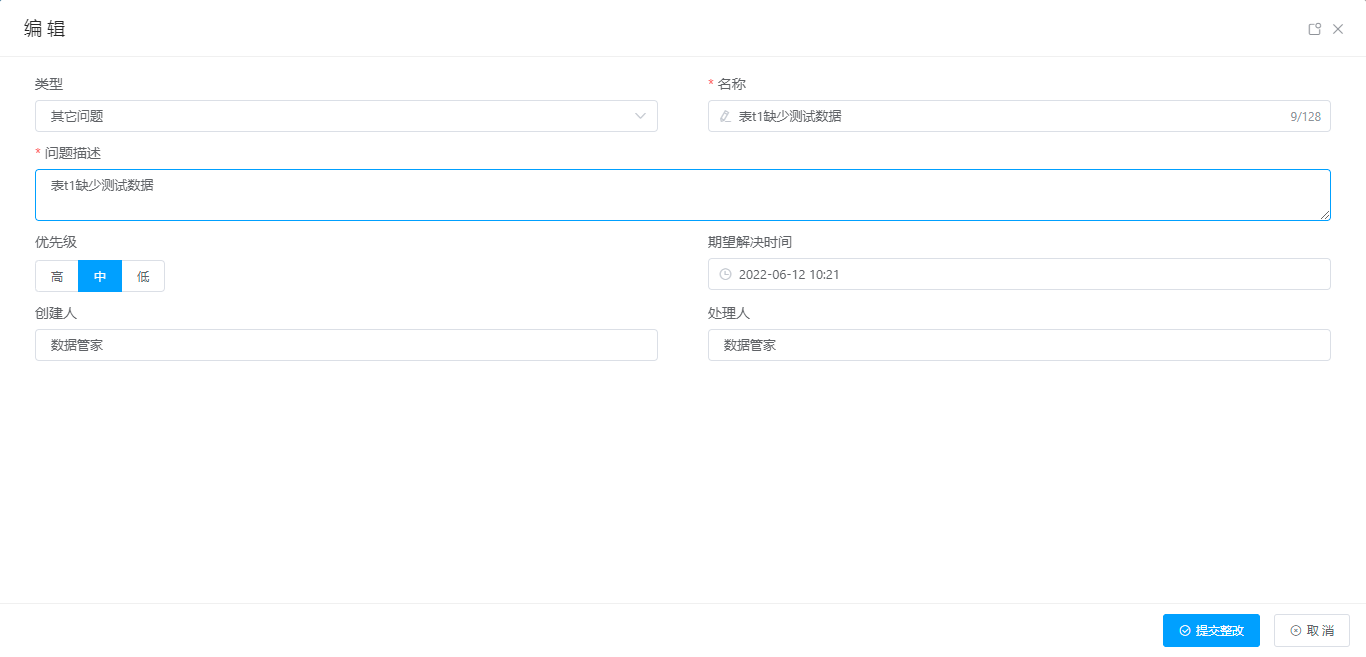Image resolution: width=1366 pixels, height=657 pixels.
Task: Click the pencil icon in the 名称 field
Action: [725, 116]
